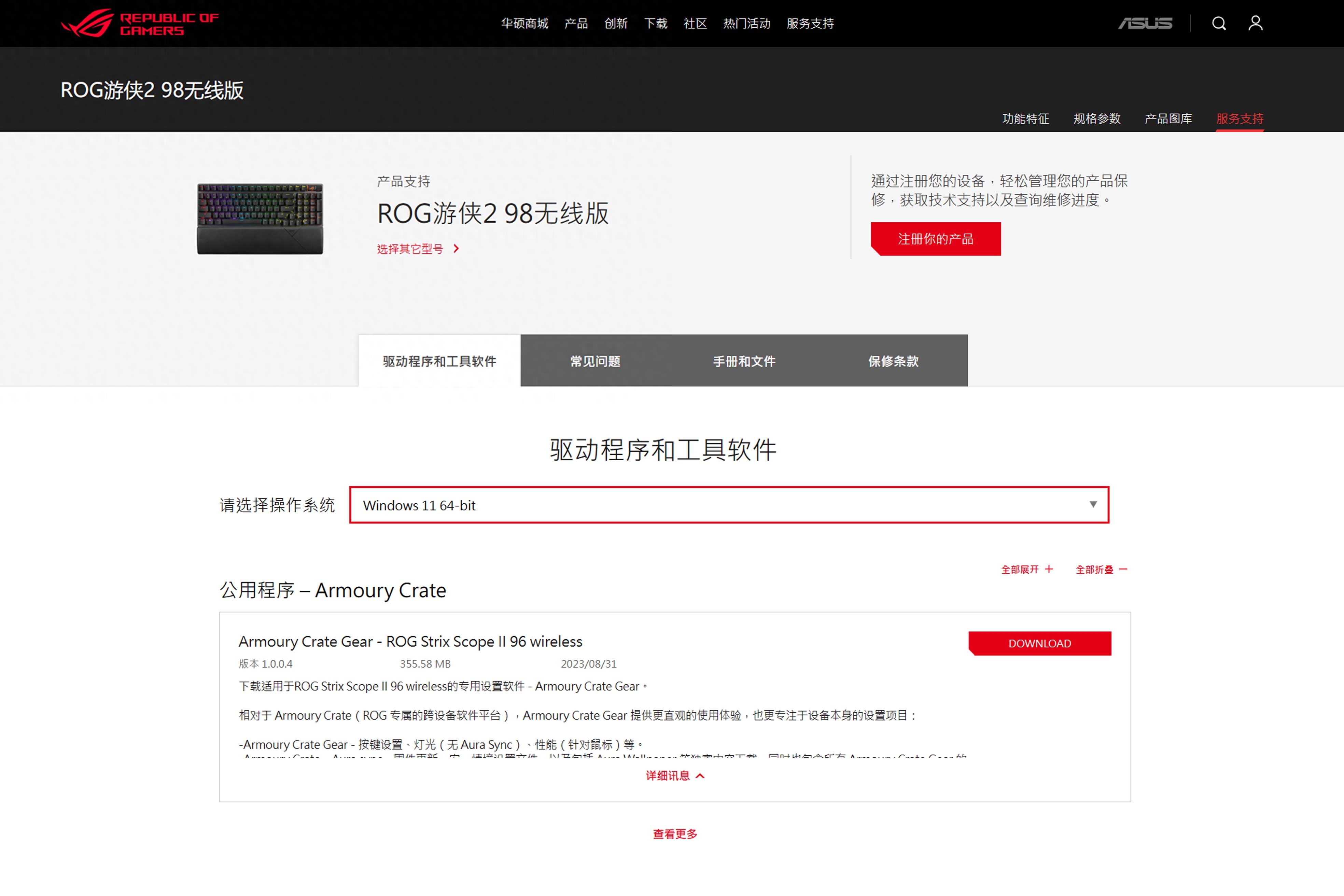Click the search magnifier icon
The height and width of the screenshot is (896, 1344).
point(1219,23)
